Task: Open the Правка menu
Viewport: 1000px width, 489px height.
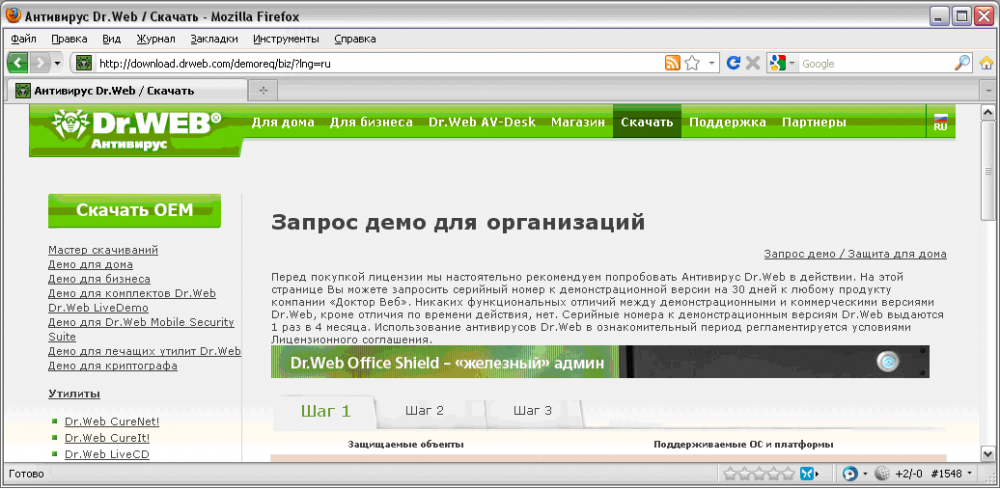Action: click(69, 39)
